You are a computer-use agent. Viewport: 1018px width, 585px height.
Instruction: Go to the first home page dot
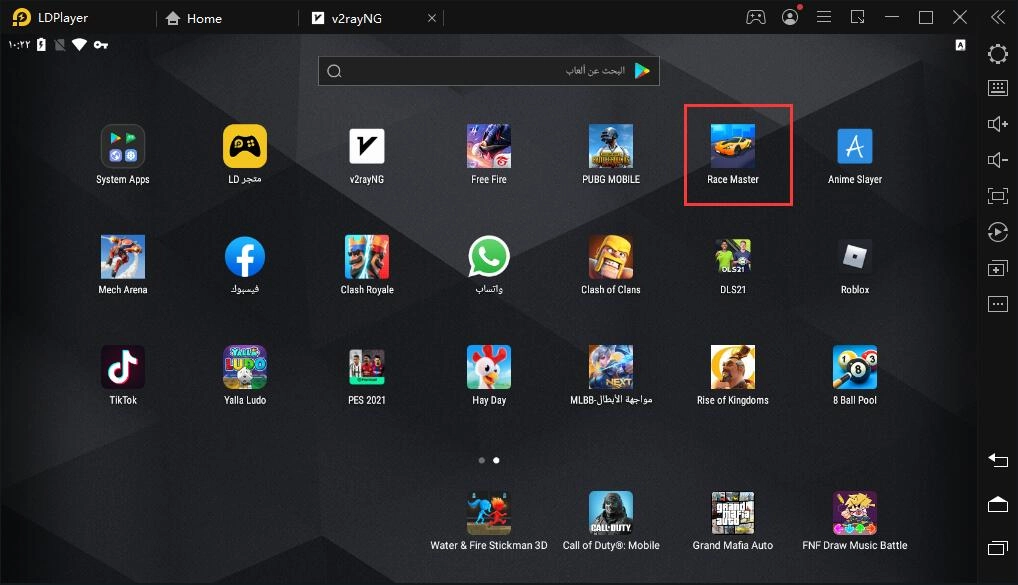482,460
